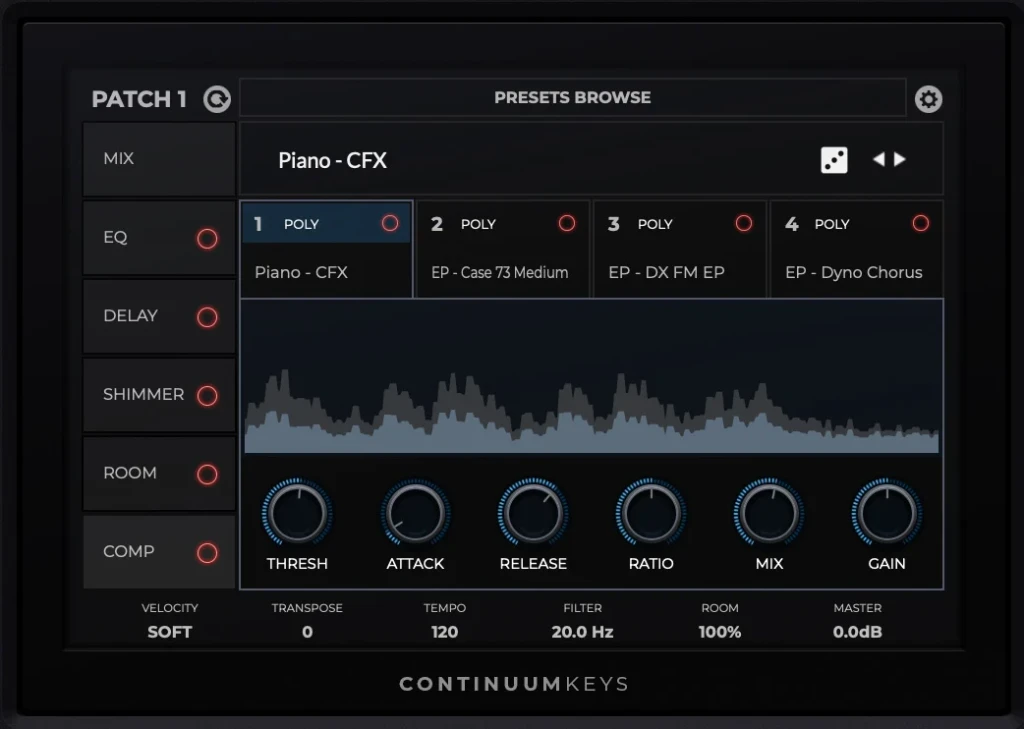The height and width of the screenshot is (729, 1024).
Task: Select layer 1 Piano - CFX slot
Action: tap(327, 250)
